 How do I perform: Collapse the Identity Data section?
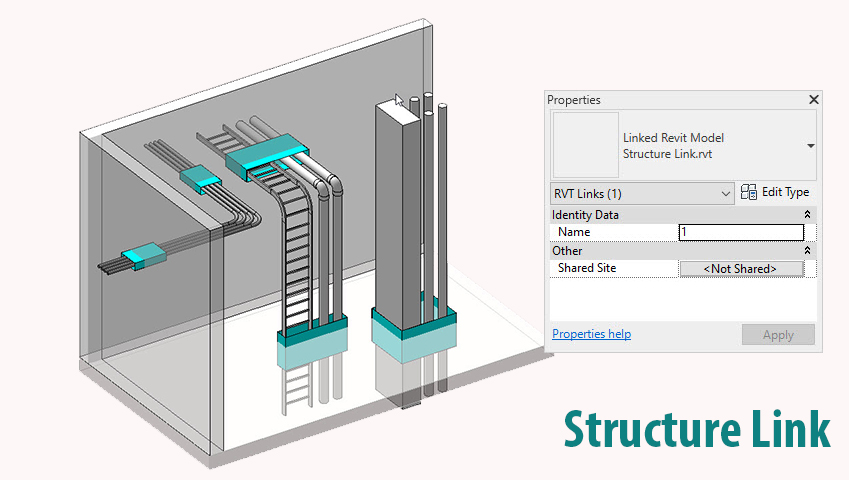[807, 215]
